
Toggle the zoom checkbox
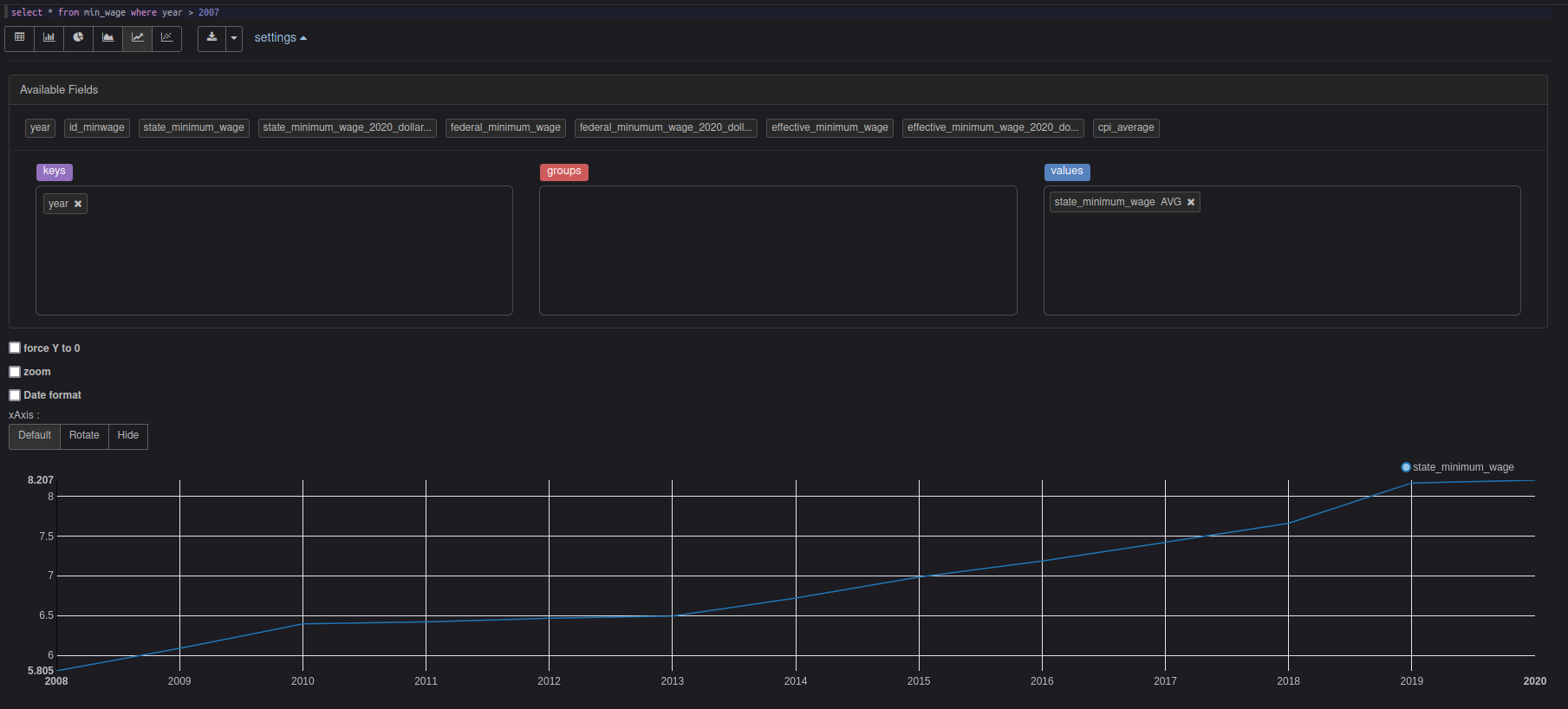pos(15,371)
